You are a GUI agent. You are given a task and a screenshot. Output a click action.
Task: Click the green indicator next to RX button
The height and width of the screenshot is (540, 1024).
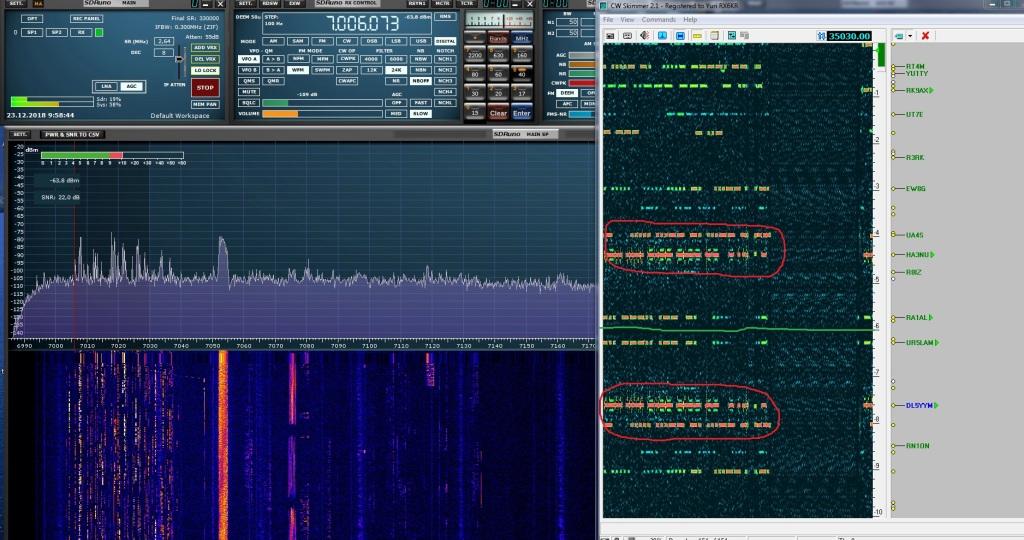[x=99, y=32]
